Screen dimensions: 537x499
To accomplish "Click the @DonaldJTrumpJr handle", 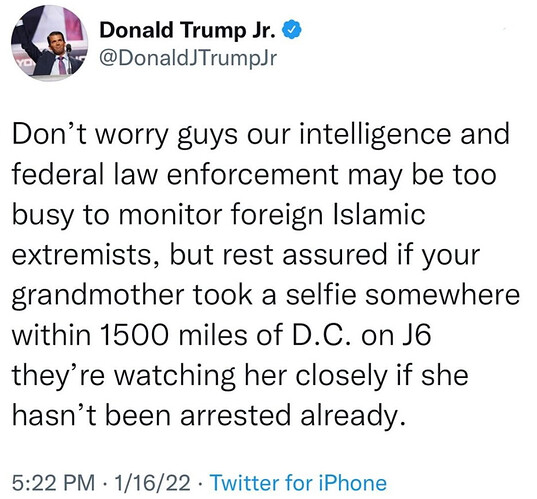I will click(x=188, y=59).
